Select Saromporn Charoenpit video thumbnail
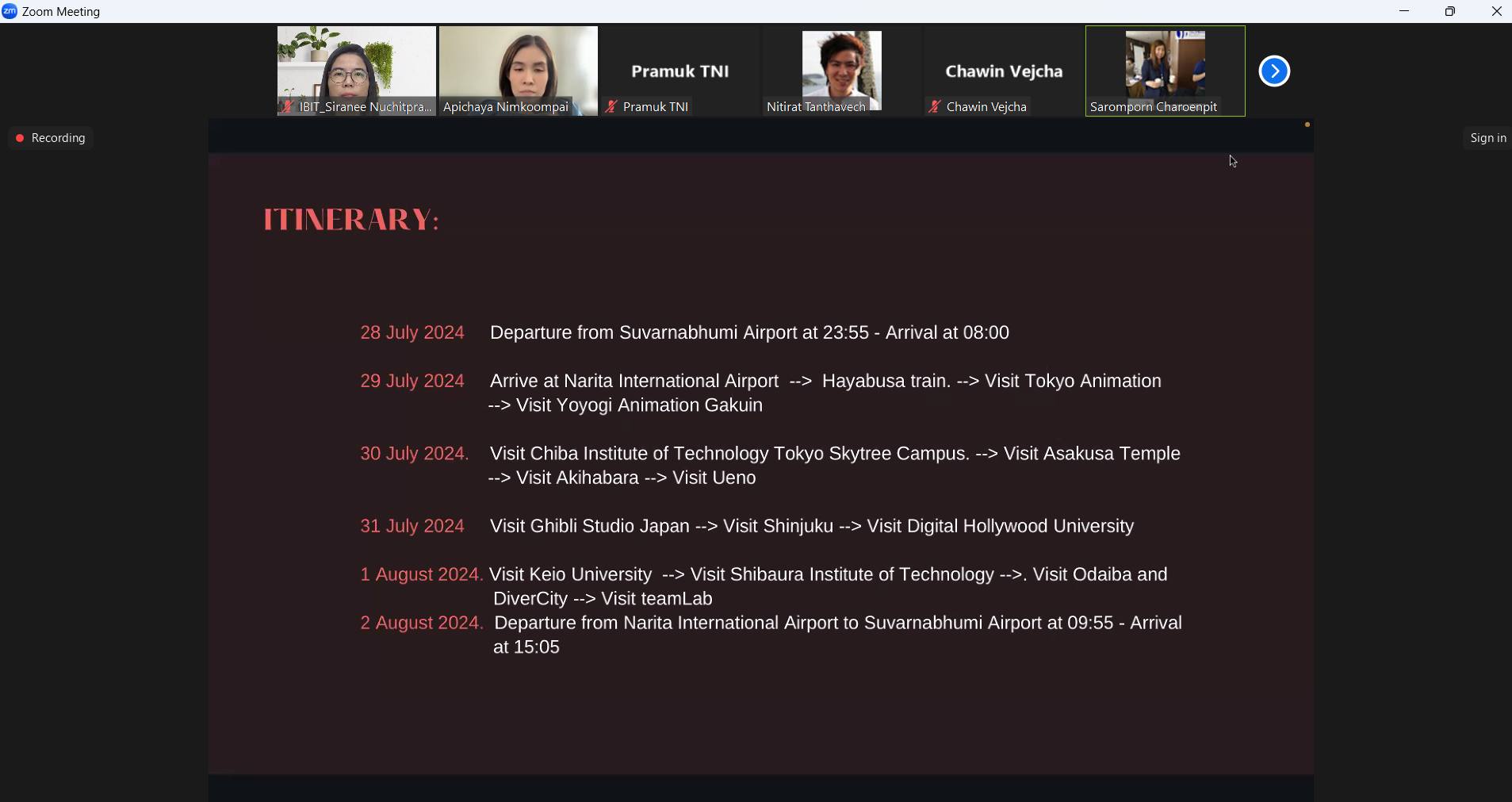The width and height of the screenshot is (1512, 802). pyautogui.click(x=1166, y=71)
